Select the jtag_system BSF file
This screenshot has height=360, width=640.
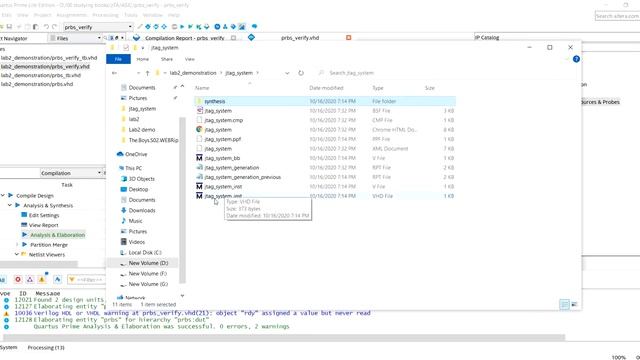point(218,111)
